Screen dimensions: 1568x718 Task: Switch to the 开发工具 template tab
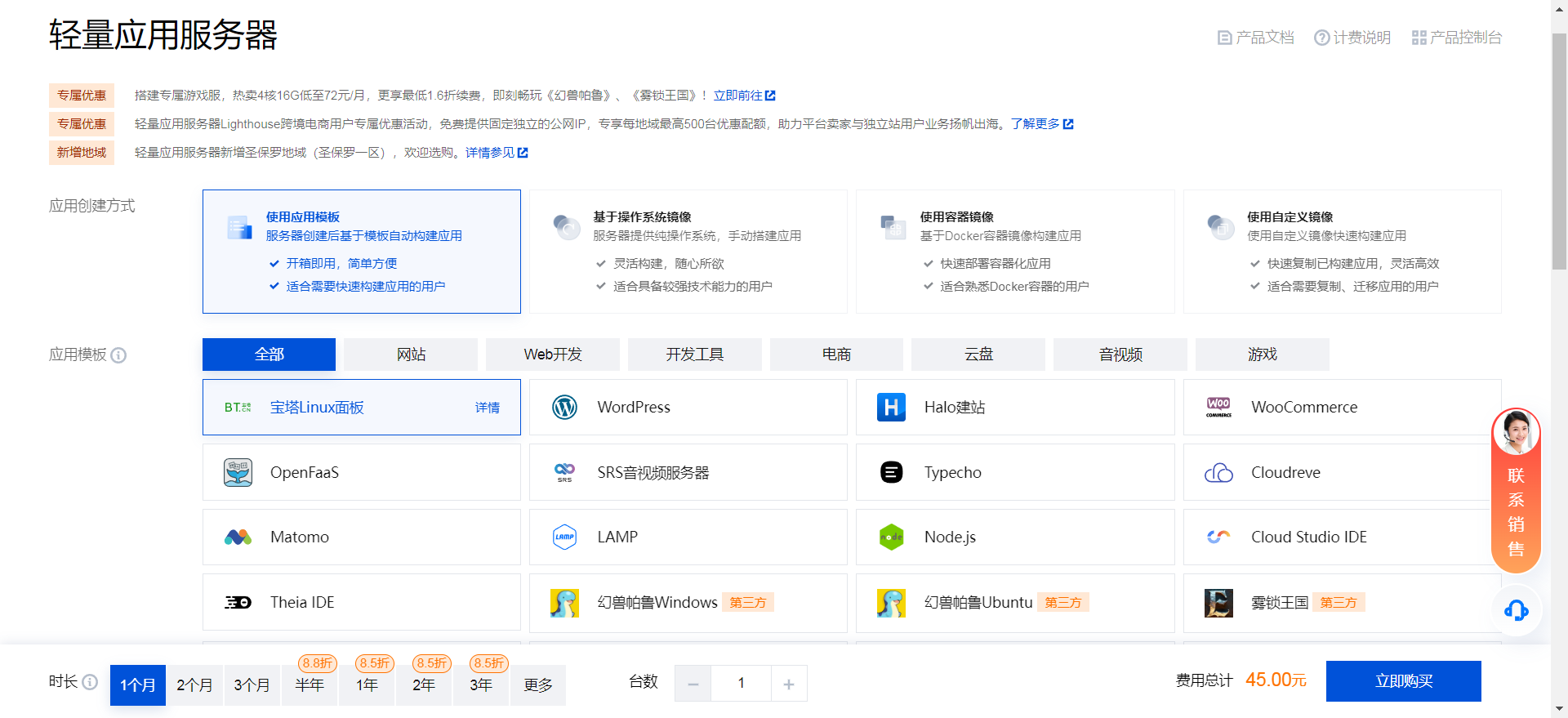(x=695, y=355)
